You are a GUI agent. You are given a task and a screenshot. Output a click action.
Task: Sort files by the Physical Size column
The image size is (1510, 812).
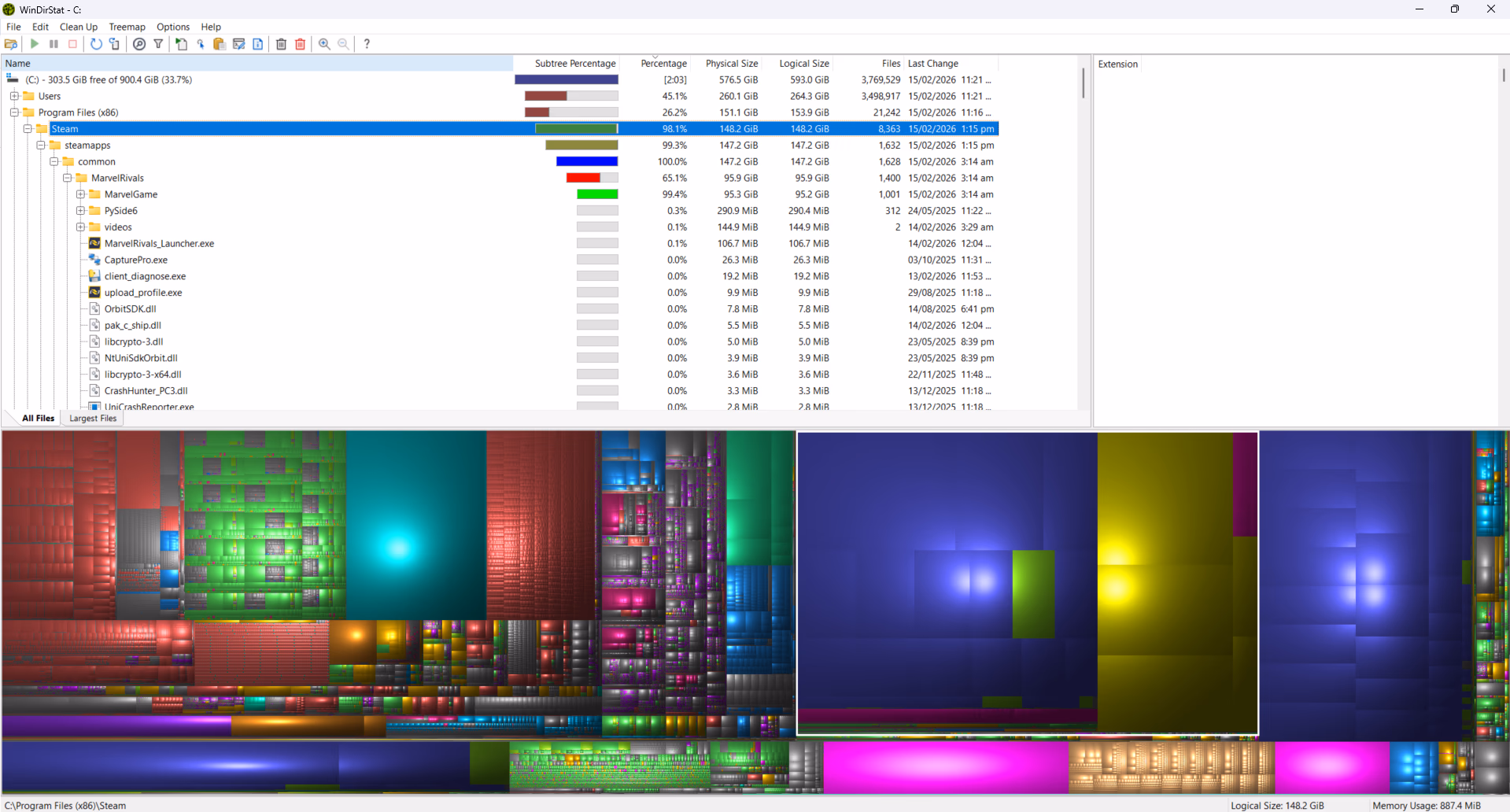731,63
